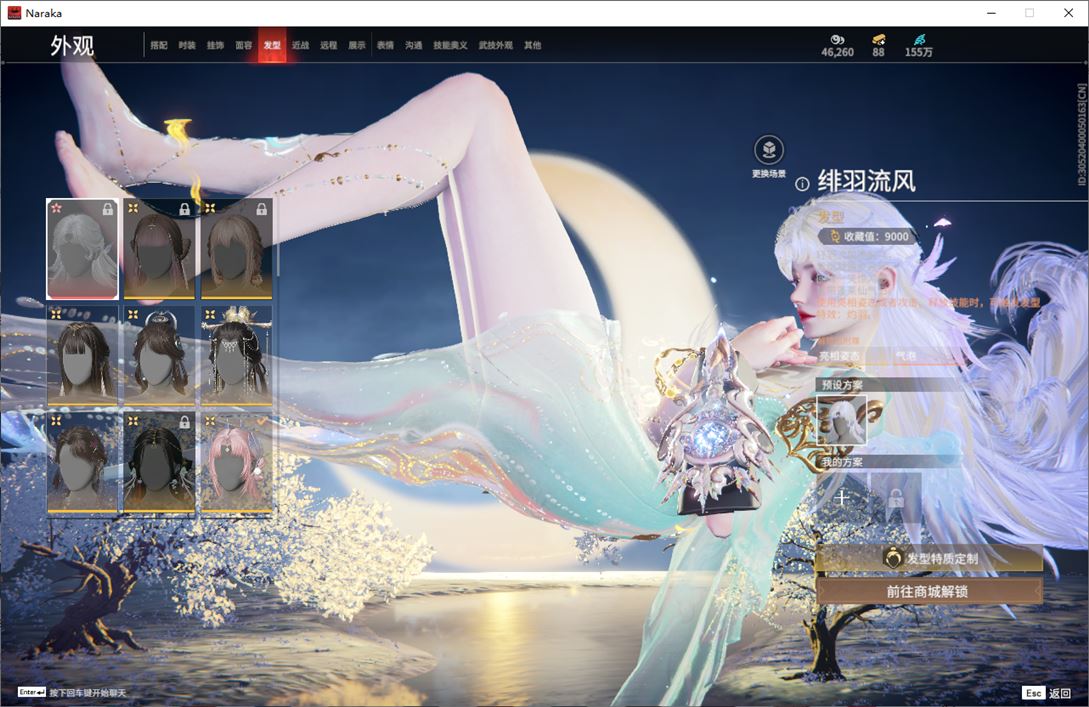Select the 气泡 sub-tab
The image size is (1089, 707).
906,356
